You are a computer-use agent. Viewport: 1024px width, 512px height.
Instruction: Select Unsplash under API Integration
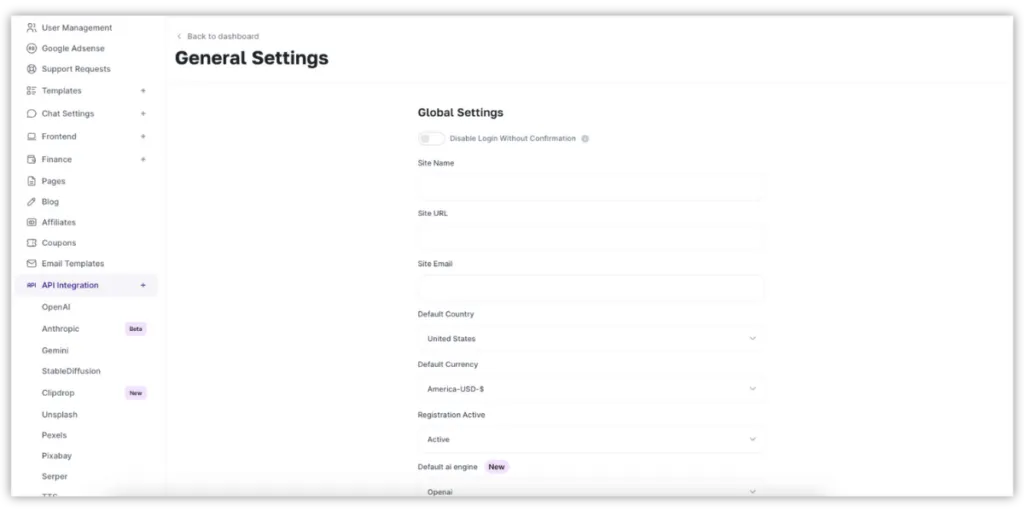click(x=59, y=415)
